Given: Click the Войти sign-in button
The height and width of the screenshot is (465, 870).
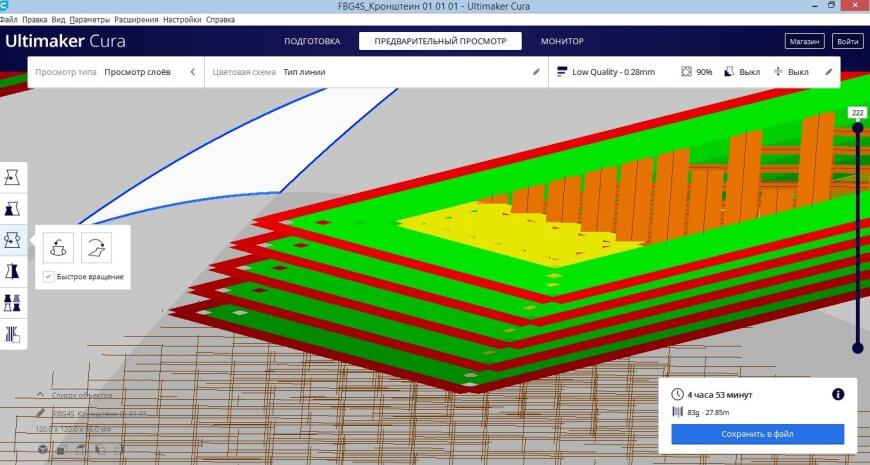Looking at the screenshot, I should pyautogui.click(x=847, y=42).
